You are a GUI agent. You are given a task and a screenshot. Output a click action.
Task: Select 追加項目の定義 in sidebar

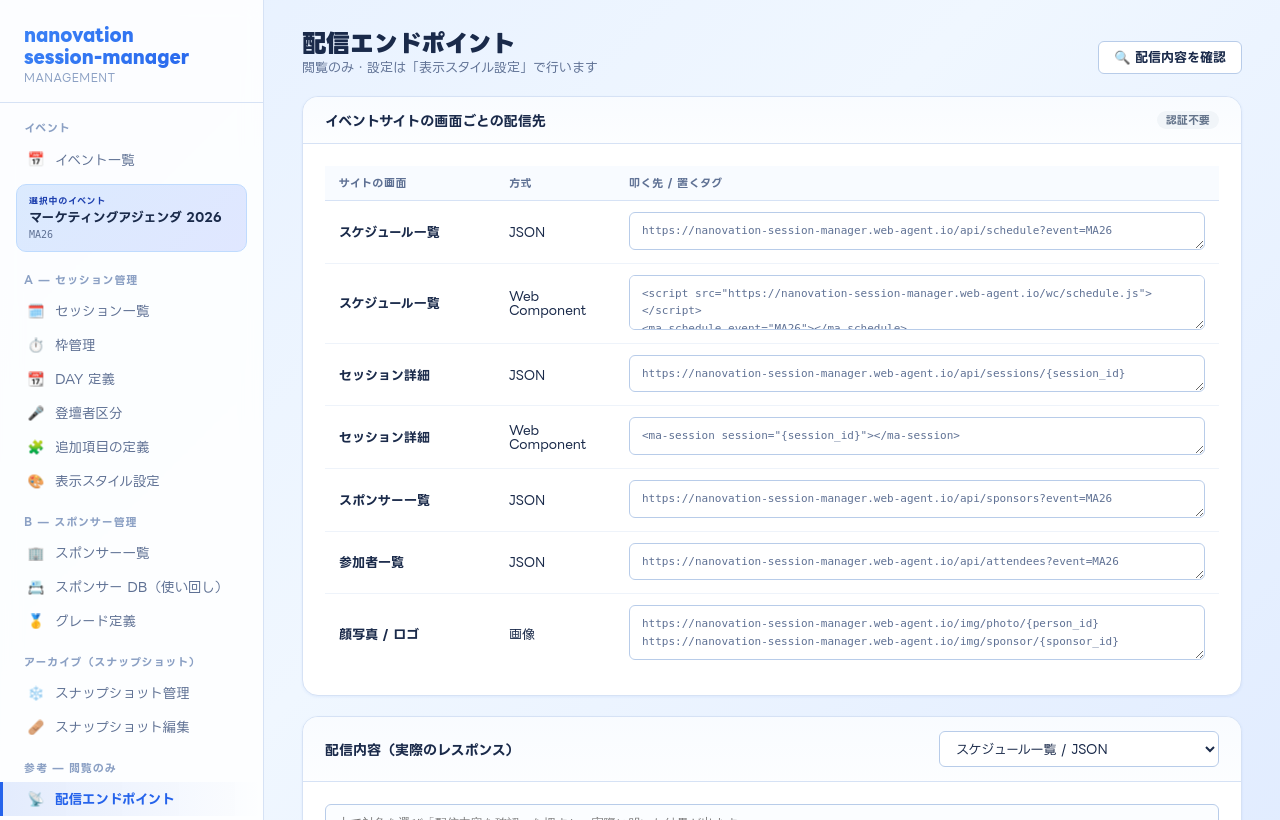coord(131,447)
